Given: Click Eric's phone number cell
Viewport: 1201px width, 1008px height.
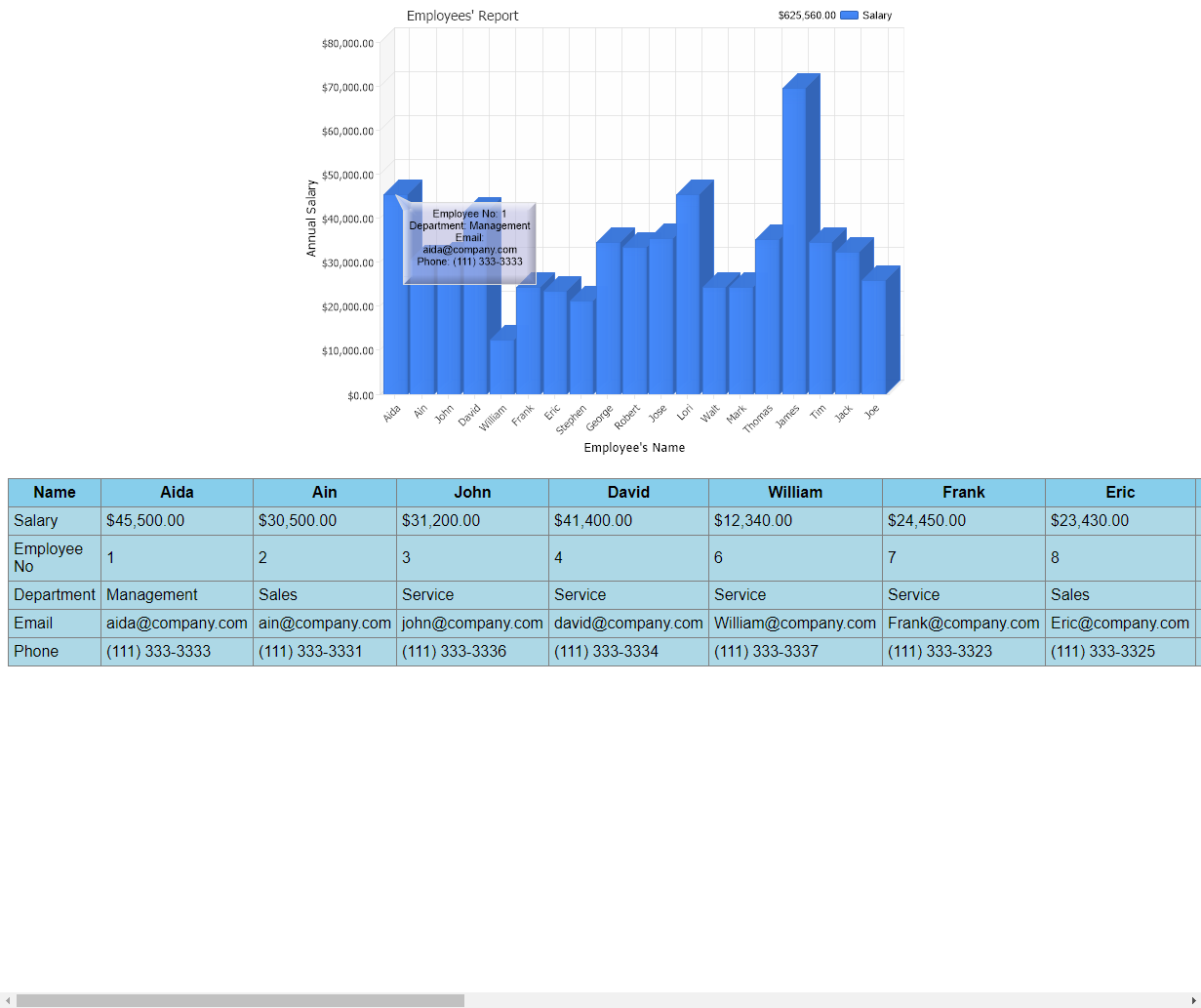Looking at the screenshot, I should [1120, 651].
